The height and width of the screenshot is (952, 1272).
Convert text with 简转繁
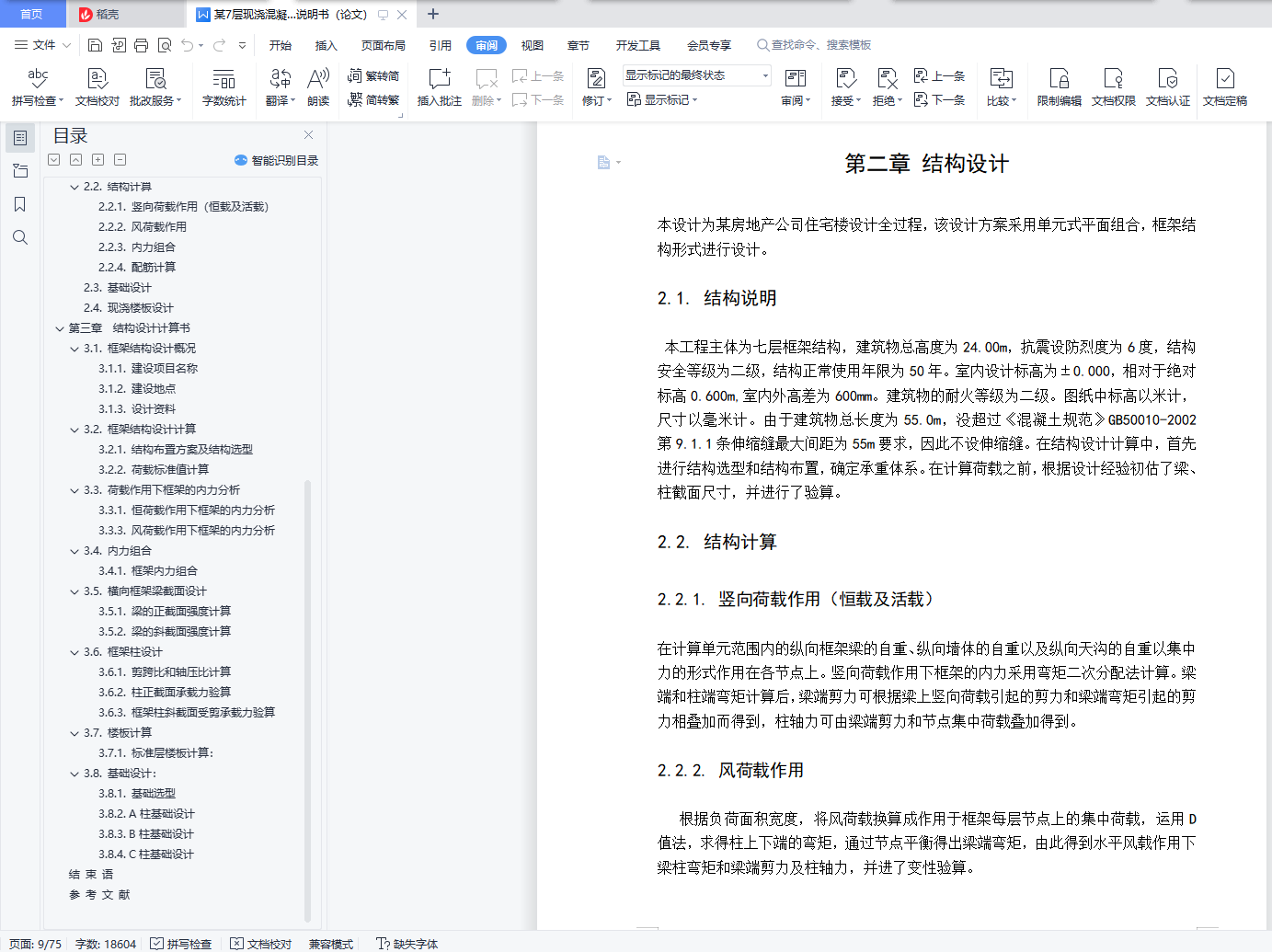pos(373,100)
